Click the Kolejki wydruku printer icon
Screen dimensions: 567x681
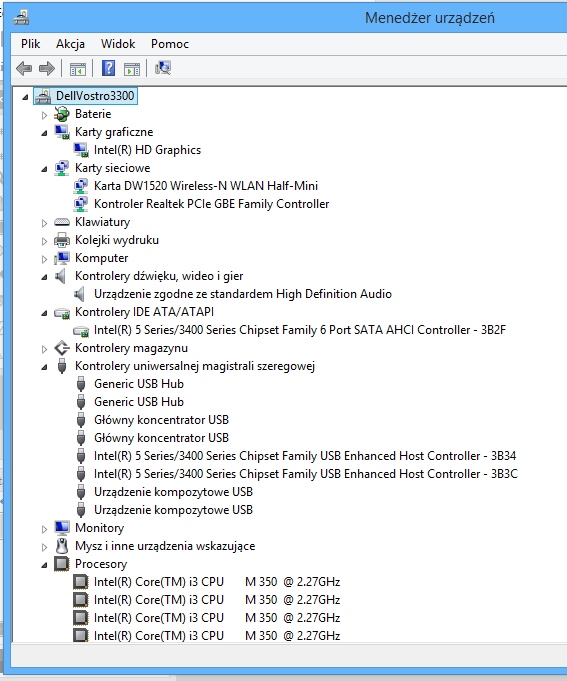click(x=62, y=240)
